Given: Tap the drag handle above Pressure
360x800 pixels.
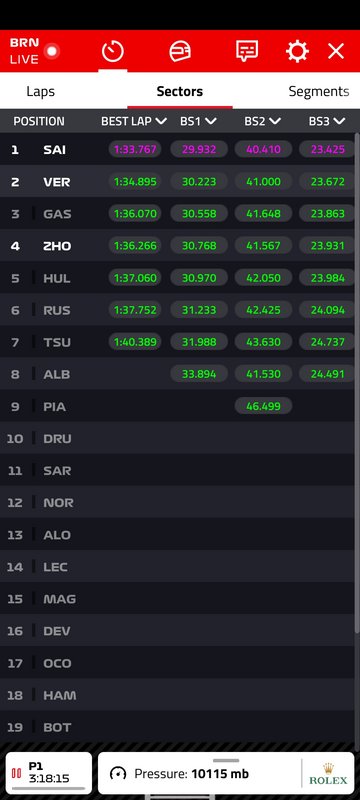Looking at the screenshot, I should click(x=226, y=760).
